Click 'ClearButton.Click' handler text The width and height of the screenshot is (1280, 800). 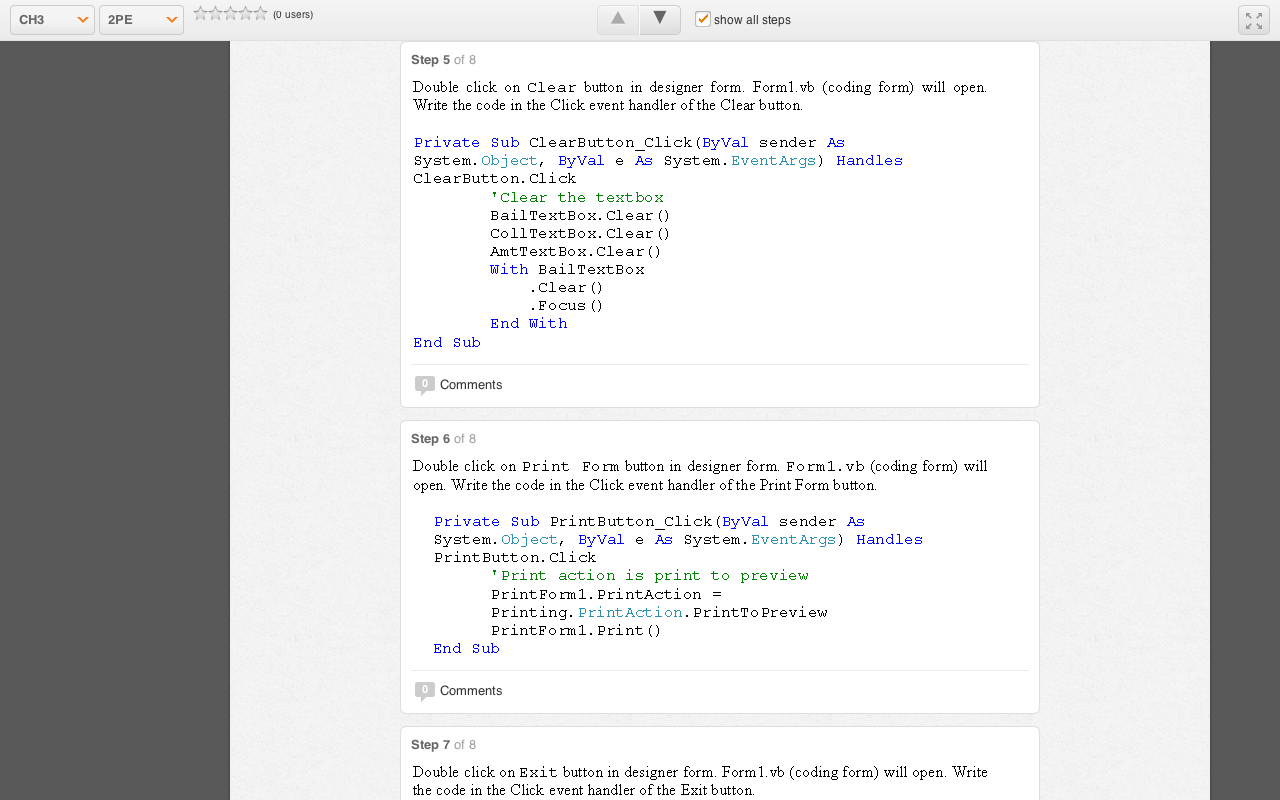coord(495,179)
